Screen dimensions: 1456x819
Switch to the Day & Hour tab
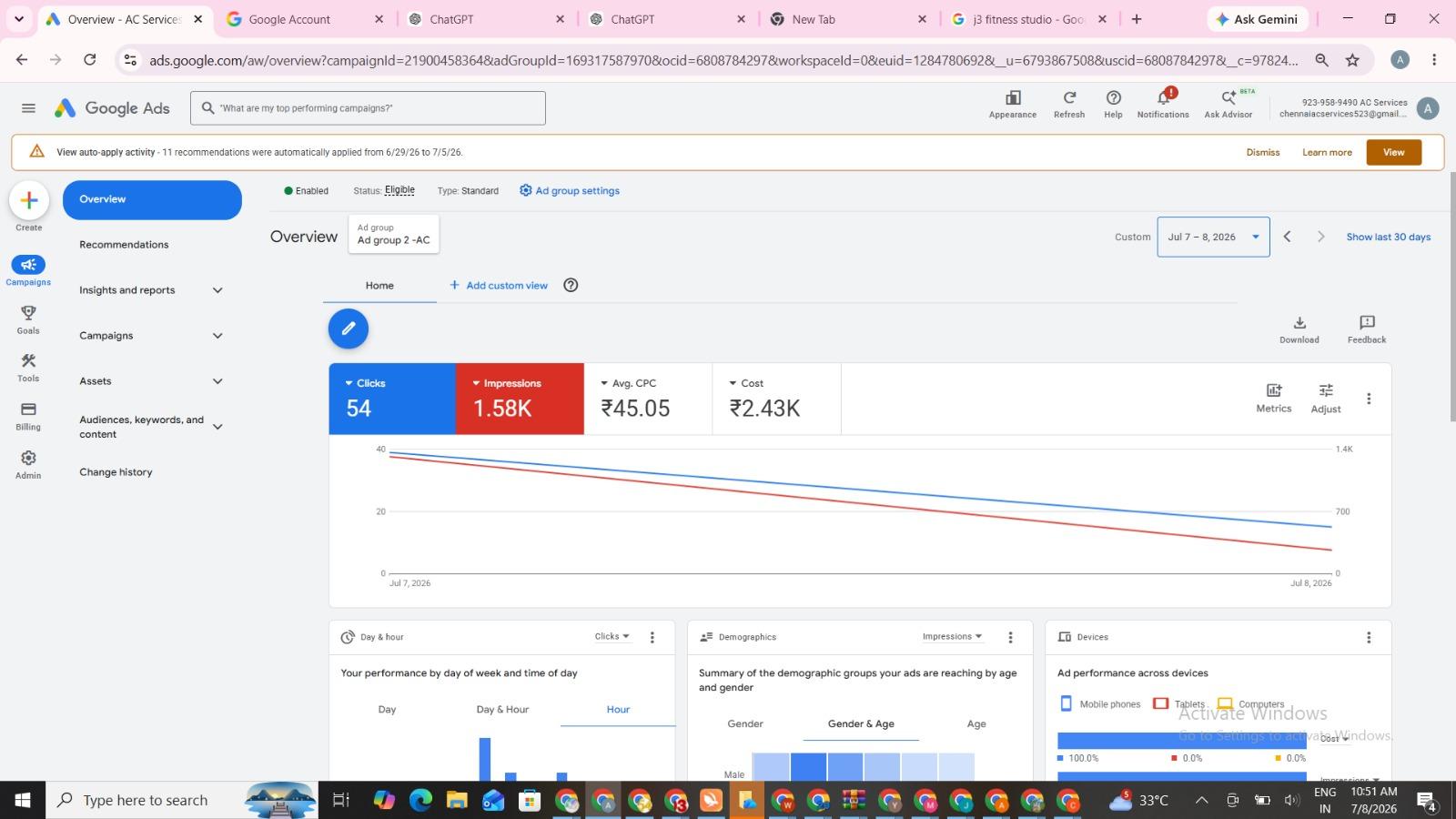[502, 709]
